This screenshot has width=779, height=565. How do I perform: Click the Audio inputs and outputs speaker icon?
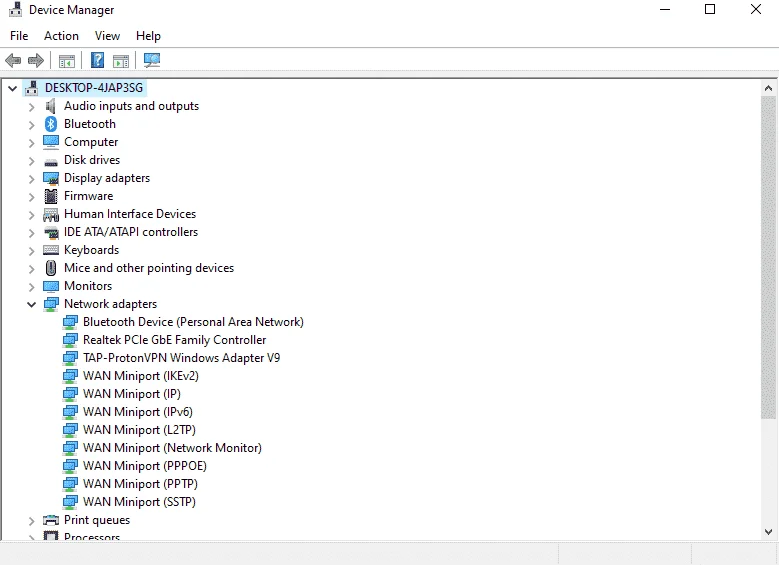[51, 106]
